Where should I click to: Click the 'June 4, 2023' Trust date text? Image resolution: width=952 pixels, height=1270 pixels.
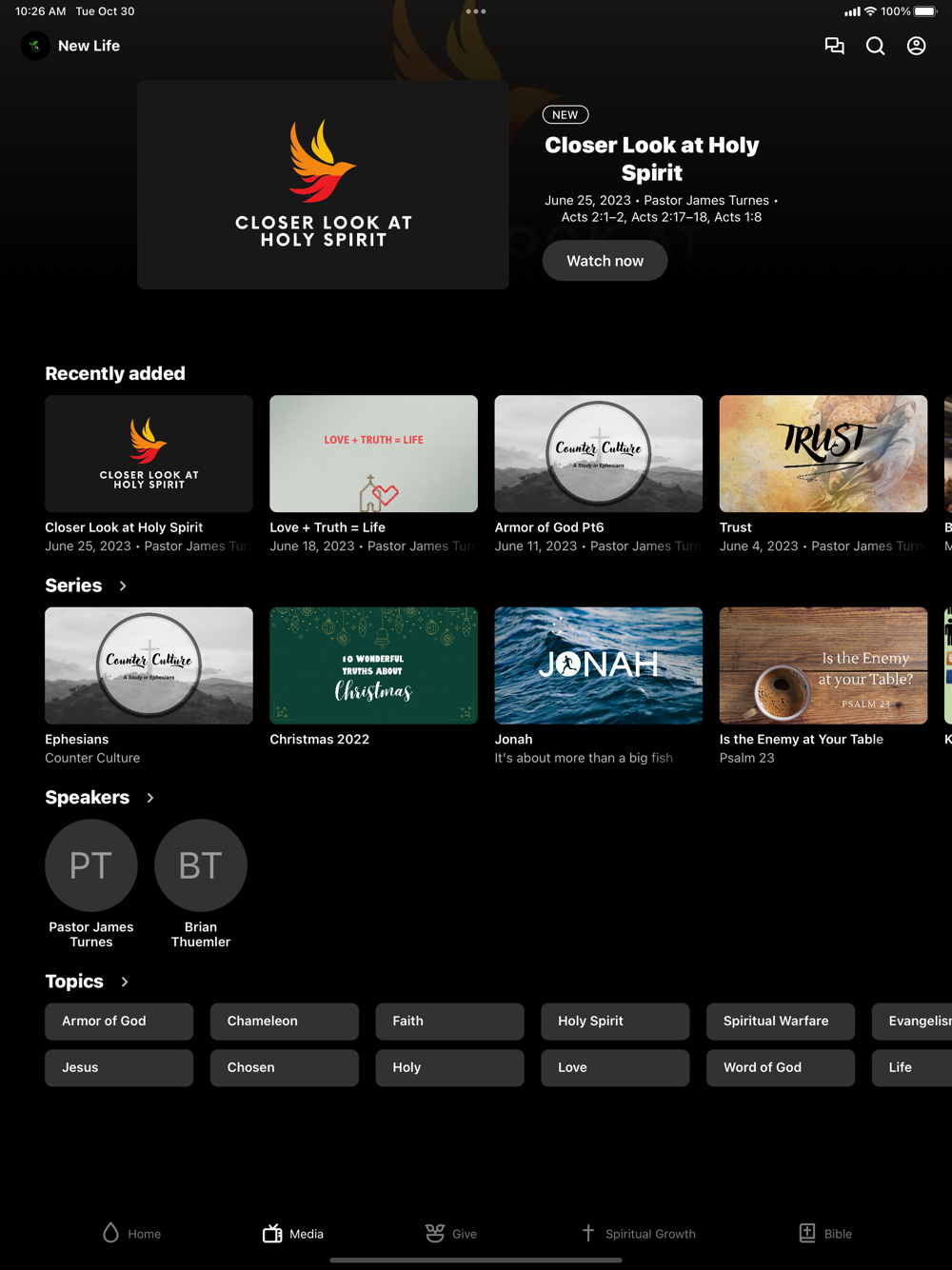tap(759, 546)
